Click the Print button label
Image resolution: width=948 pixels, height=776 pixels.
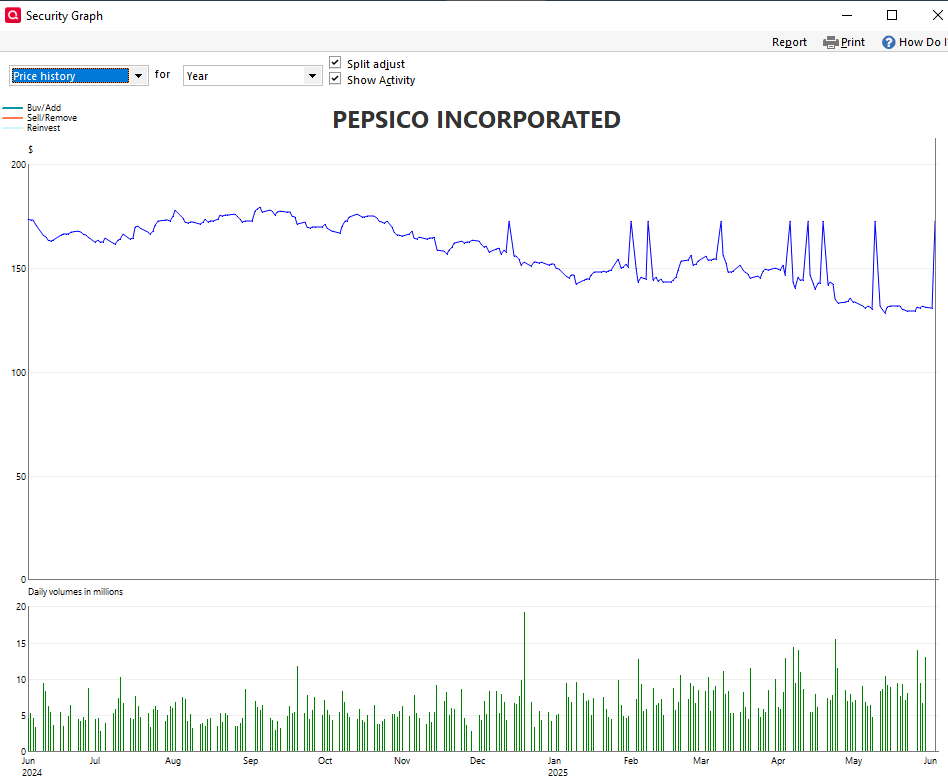852,42
